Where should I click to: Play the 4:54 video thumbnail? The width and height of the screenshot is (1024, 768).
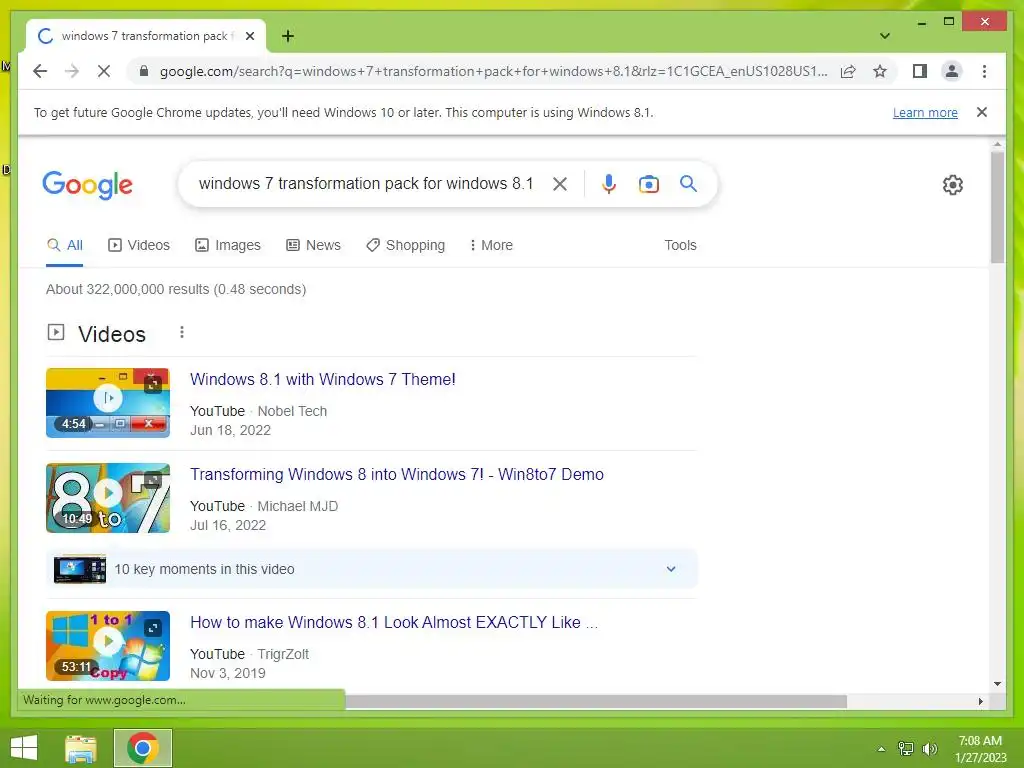108,403
